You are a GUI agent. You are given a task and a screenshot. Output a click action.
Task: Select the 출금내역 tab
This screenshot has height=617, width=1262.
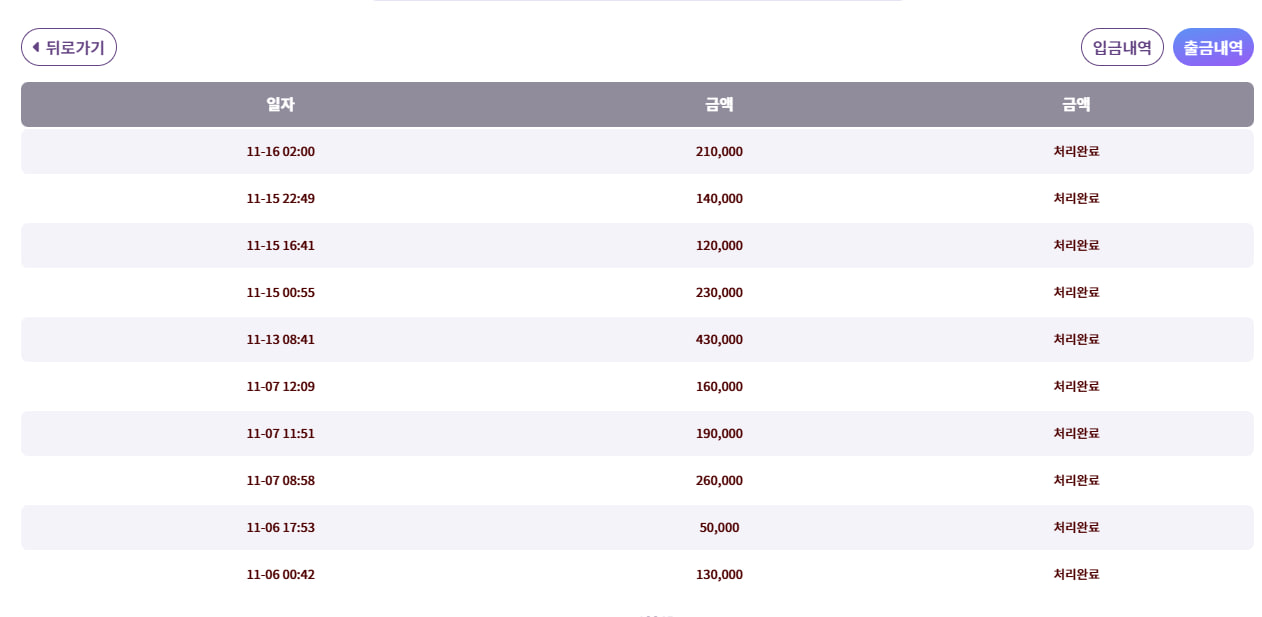pos(1212,47)
